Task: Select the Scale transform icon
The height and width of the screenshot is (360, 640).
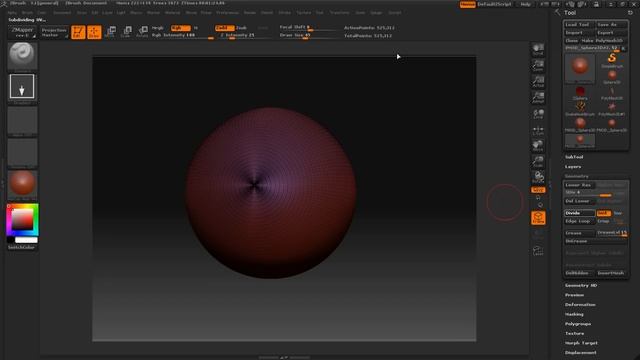Action: point(127,32)
